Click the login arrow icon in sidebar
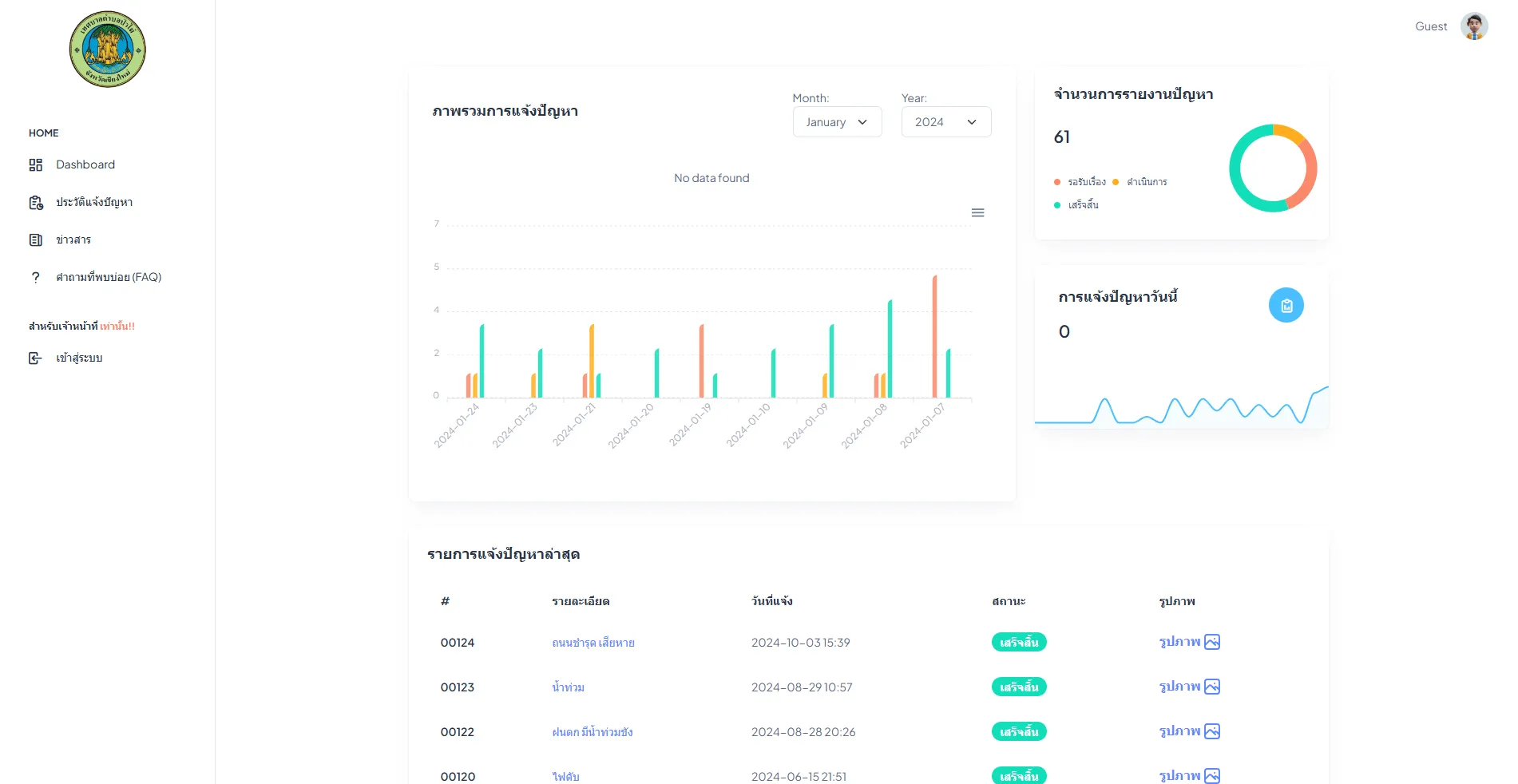Viewport: 1518px width, 784px height. [35, 358]
